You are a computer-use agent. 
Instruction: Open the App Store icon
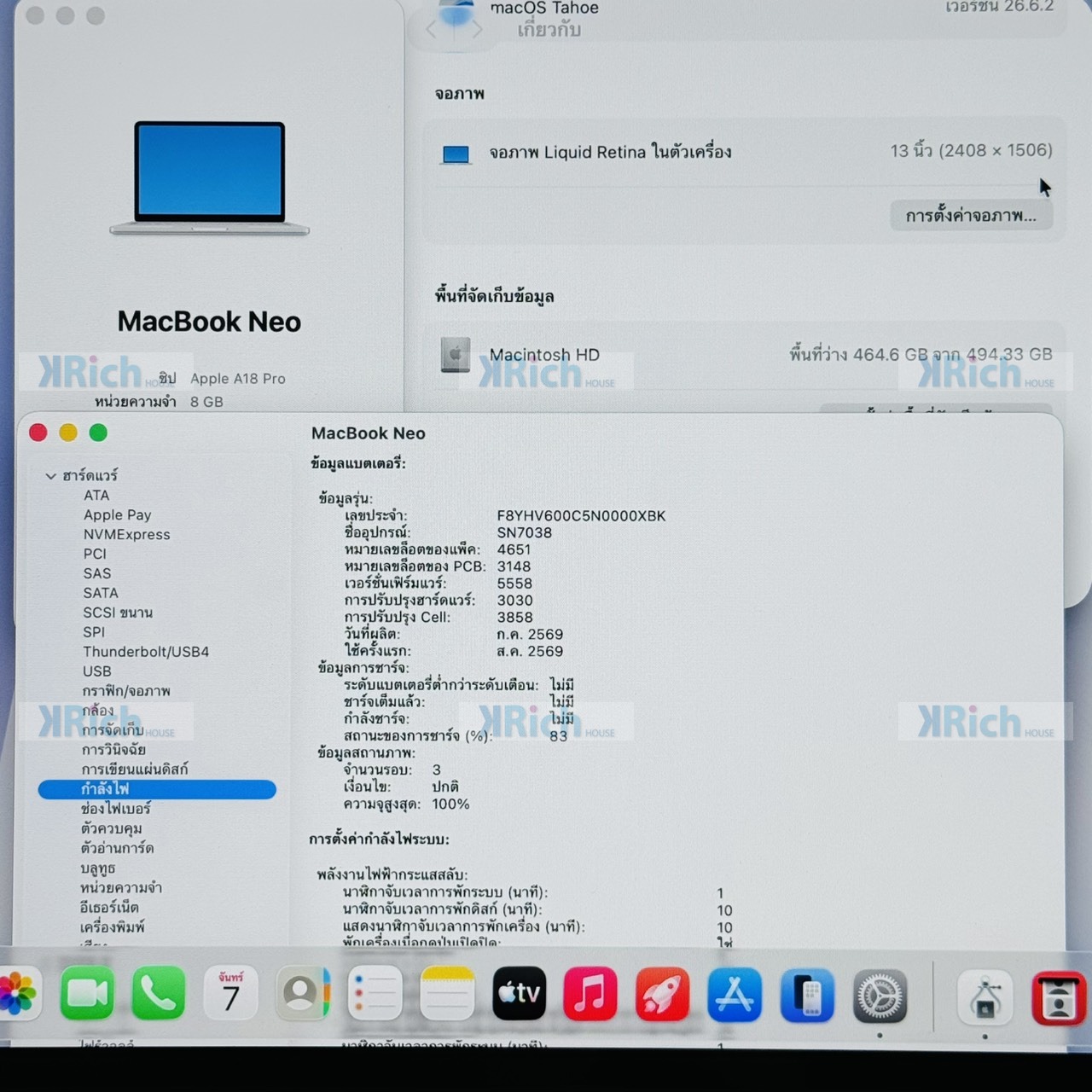(x=735, y=993)
